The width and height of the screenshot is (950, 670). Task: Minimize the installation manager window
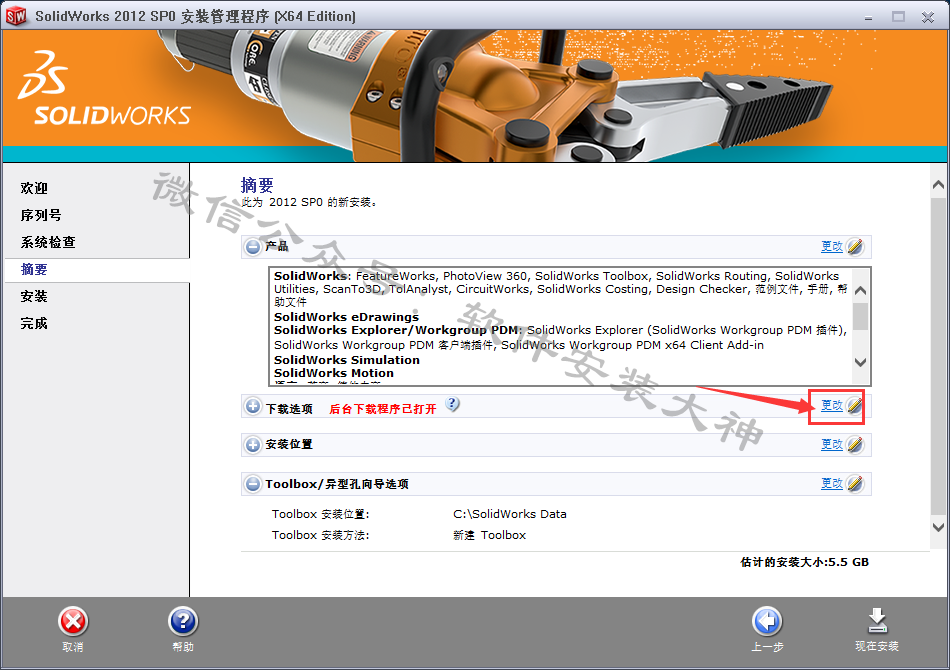(869, 17)
